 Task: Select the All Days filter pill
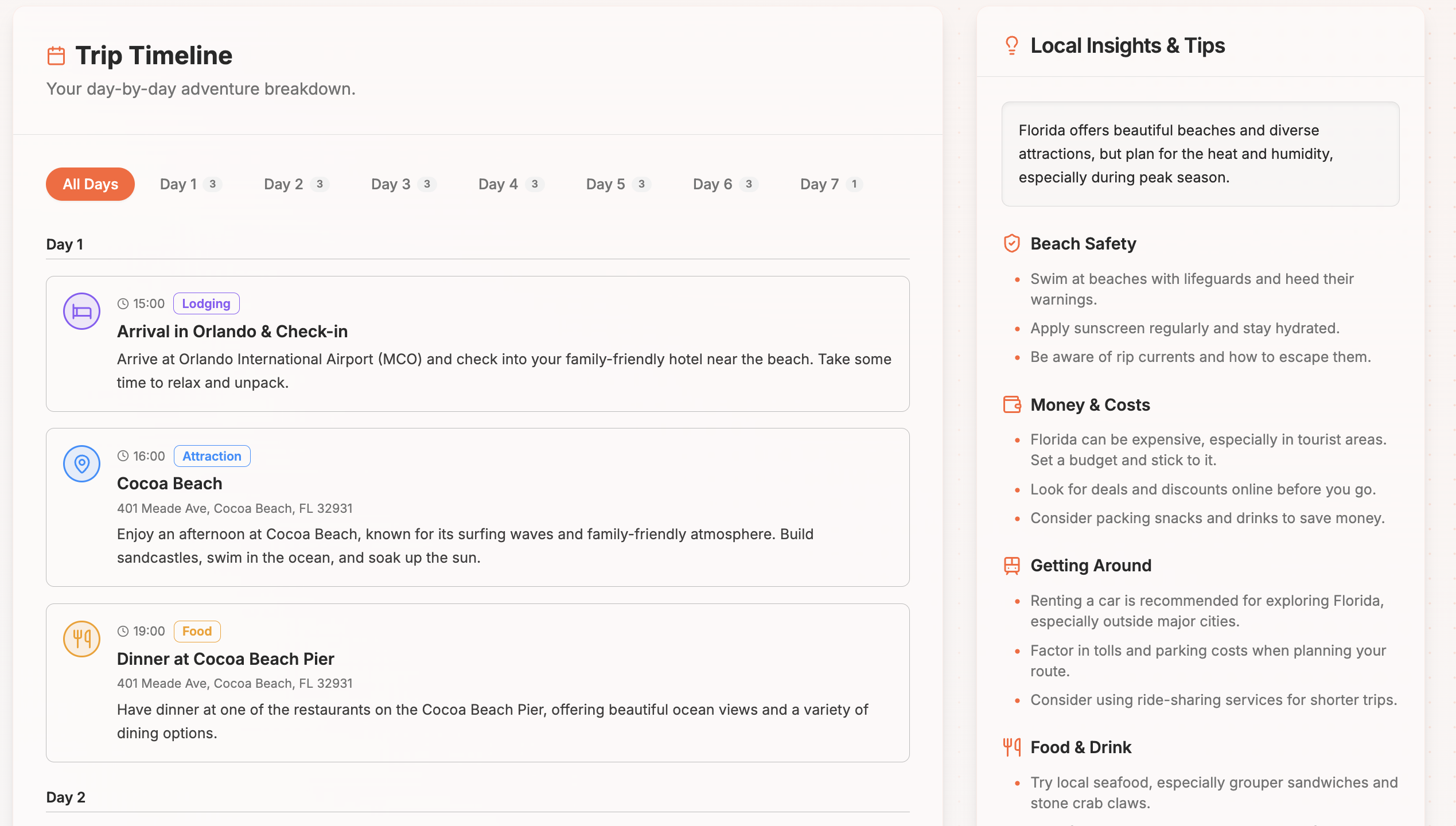click(90, 184)
